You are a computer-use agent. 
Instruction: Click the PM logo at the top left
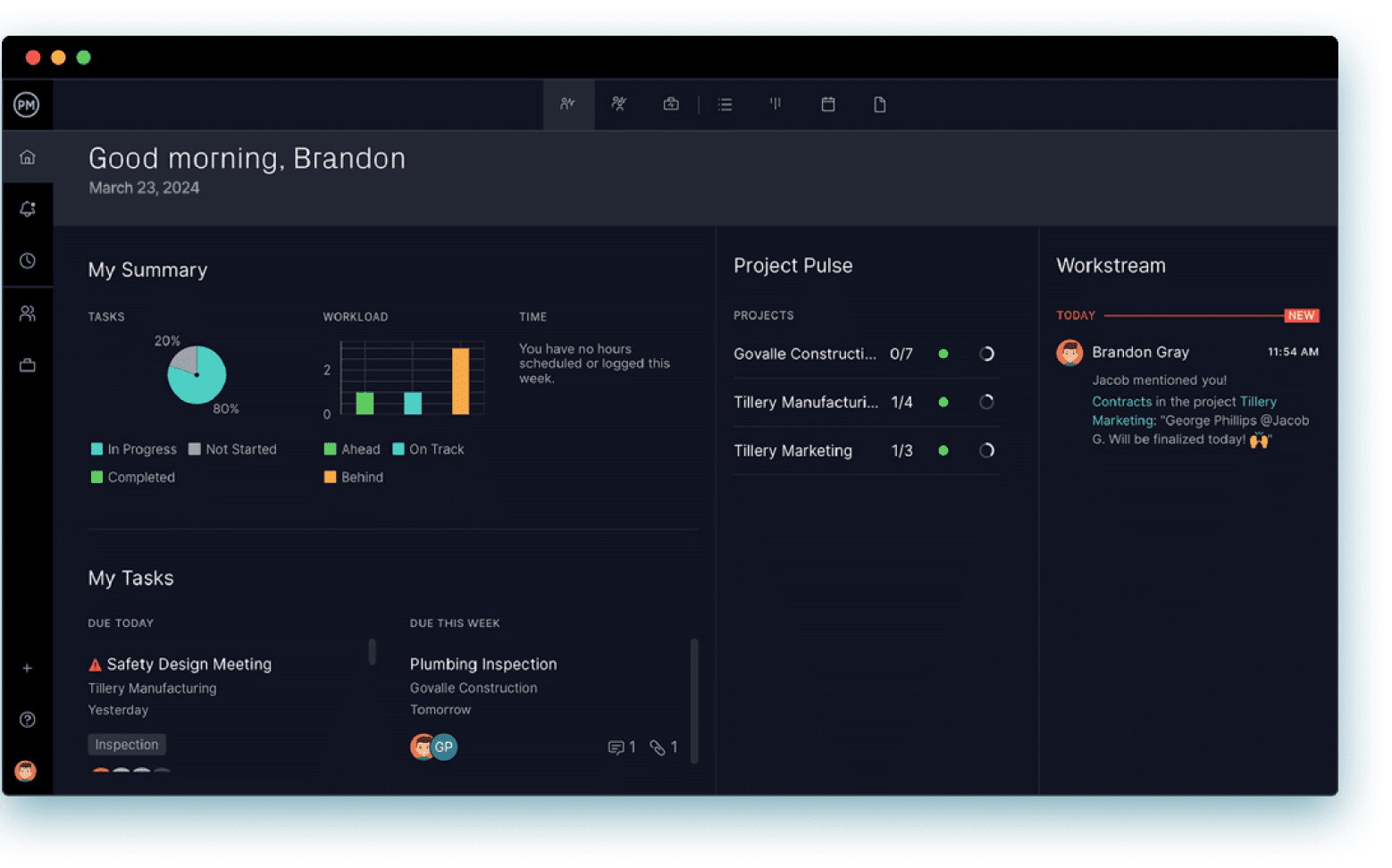(x=28, y=104)
